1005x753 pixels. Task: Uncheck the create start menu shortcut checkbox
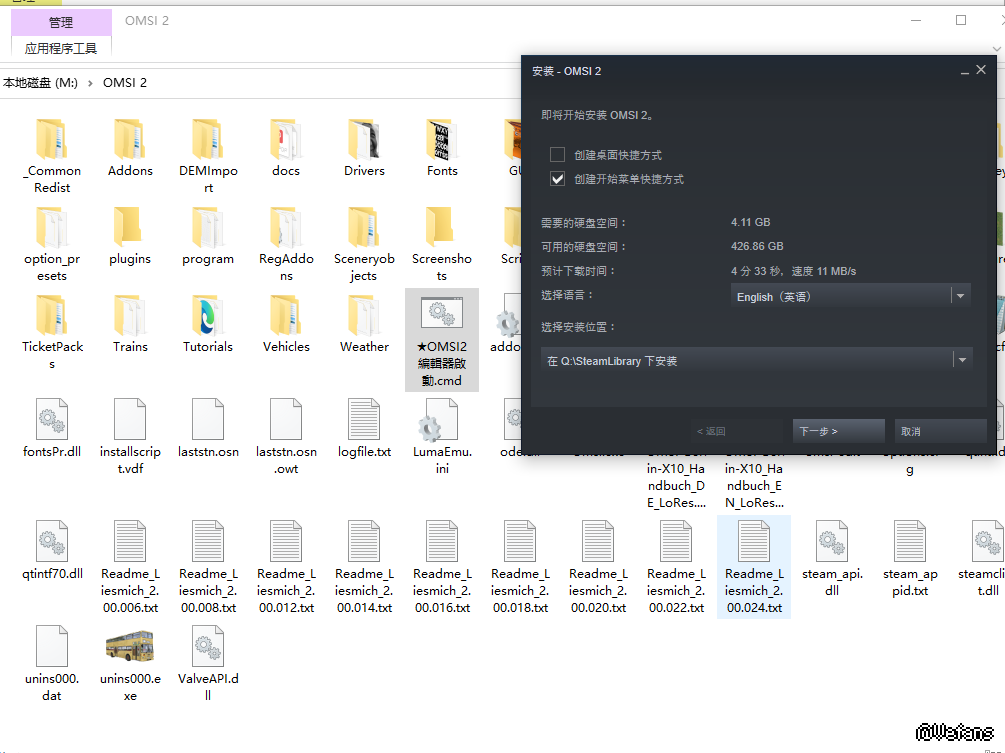558,179
